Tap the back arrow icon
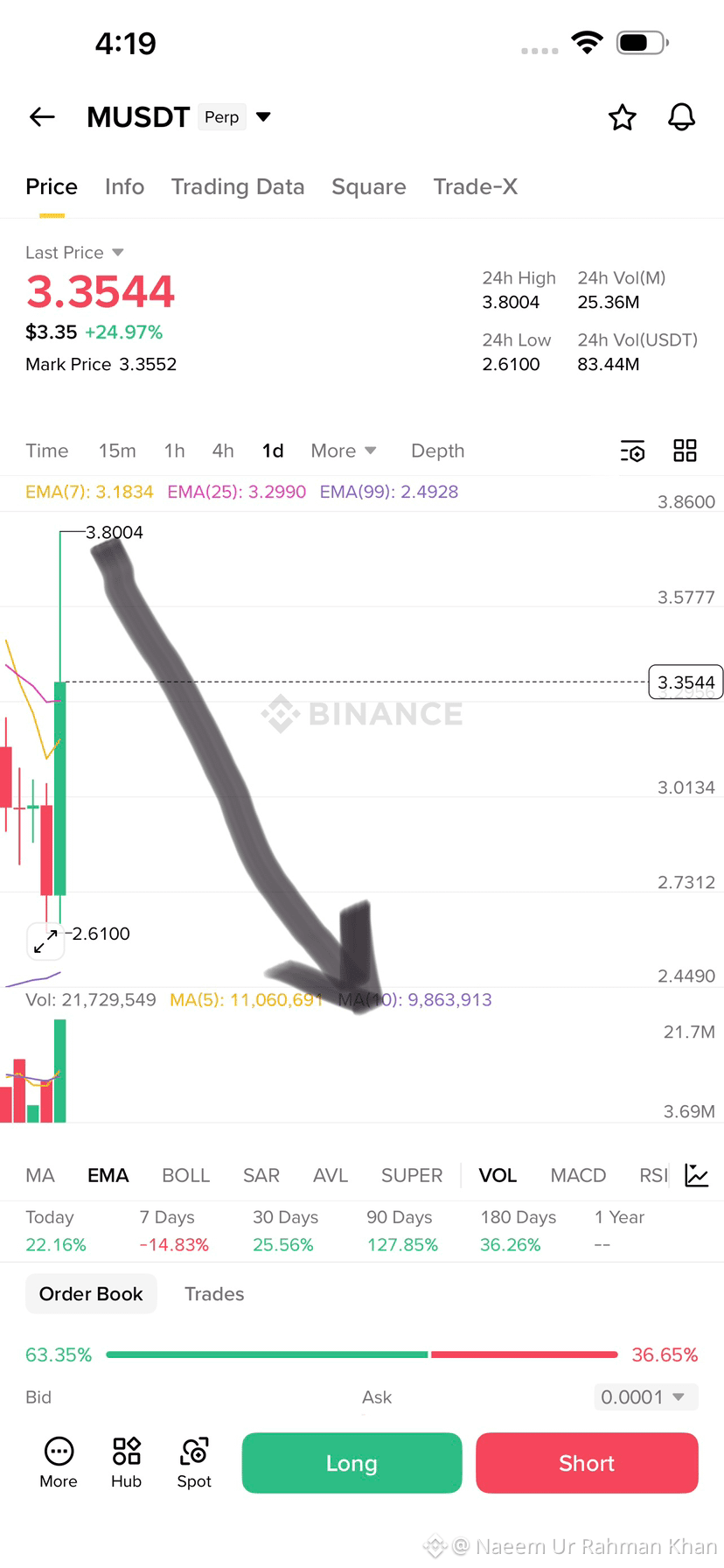Image resolution: width=724 pixels, height=1568 pixels. pyautogui.click(x=42, y=116)
